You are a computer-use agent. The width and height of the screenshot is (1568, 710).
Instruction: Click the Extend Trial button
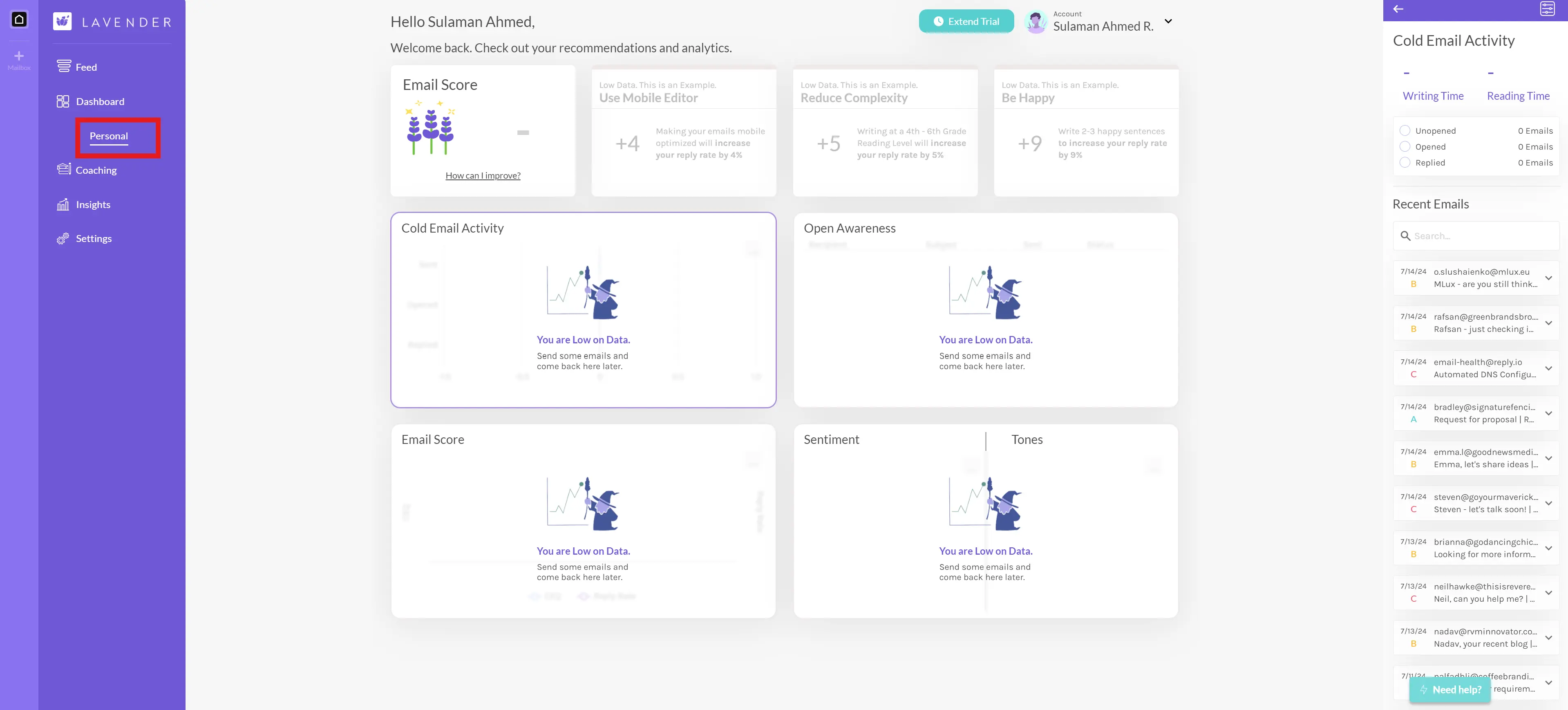966,21
